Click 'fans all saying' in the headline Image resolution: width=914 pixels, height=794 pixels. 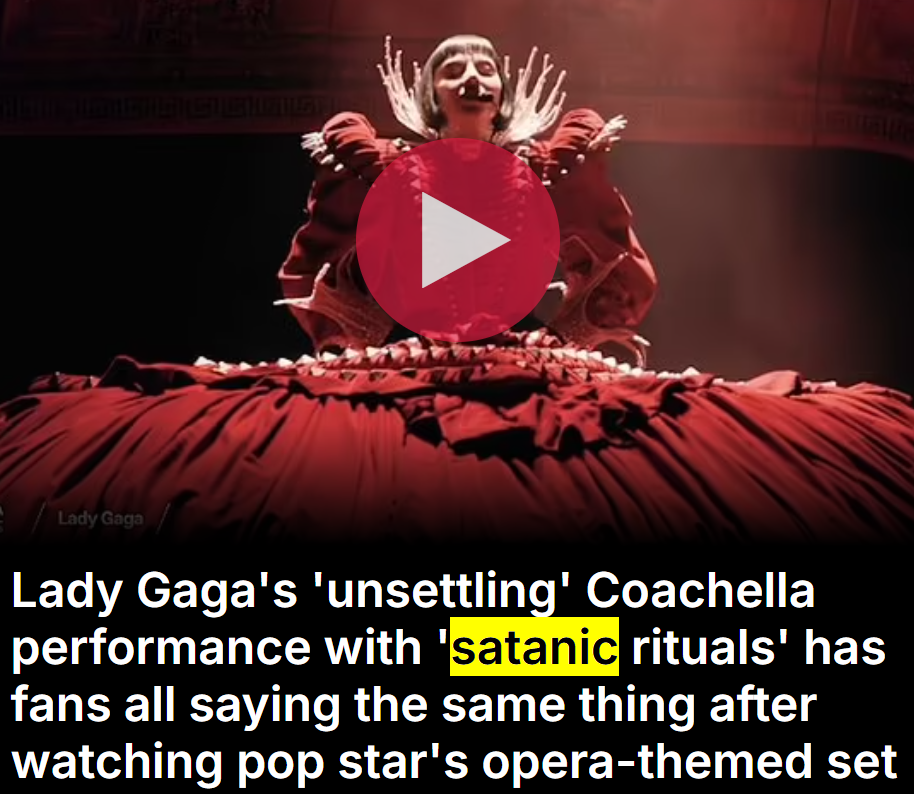[x=175, y=705]
